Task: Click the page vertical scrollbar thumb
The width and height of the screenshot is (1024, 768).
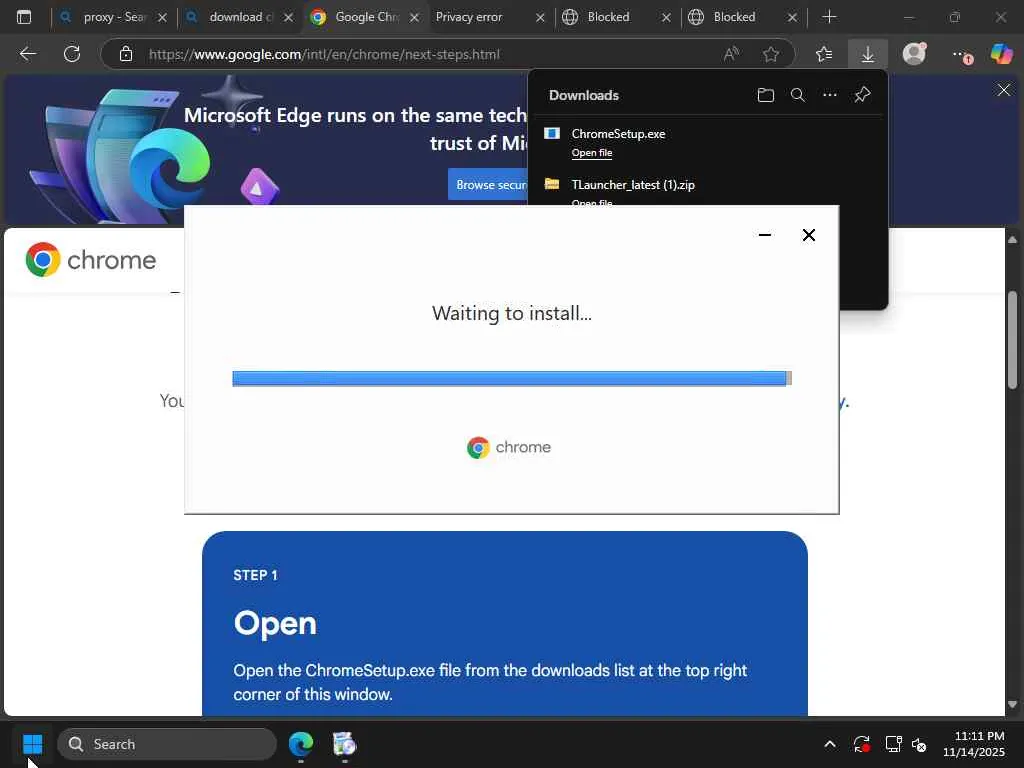Action: 1012,340
